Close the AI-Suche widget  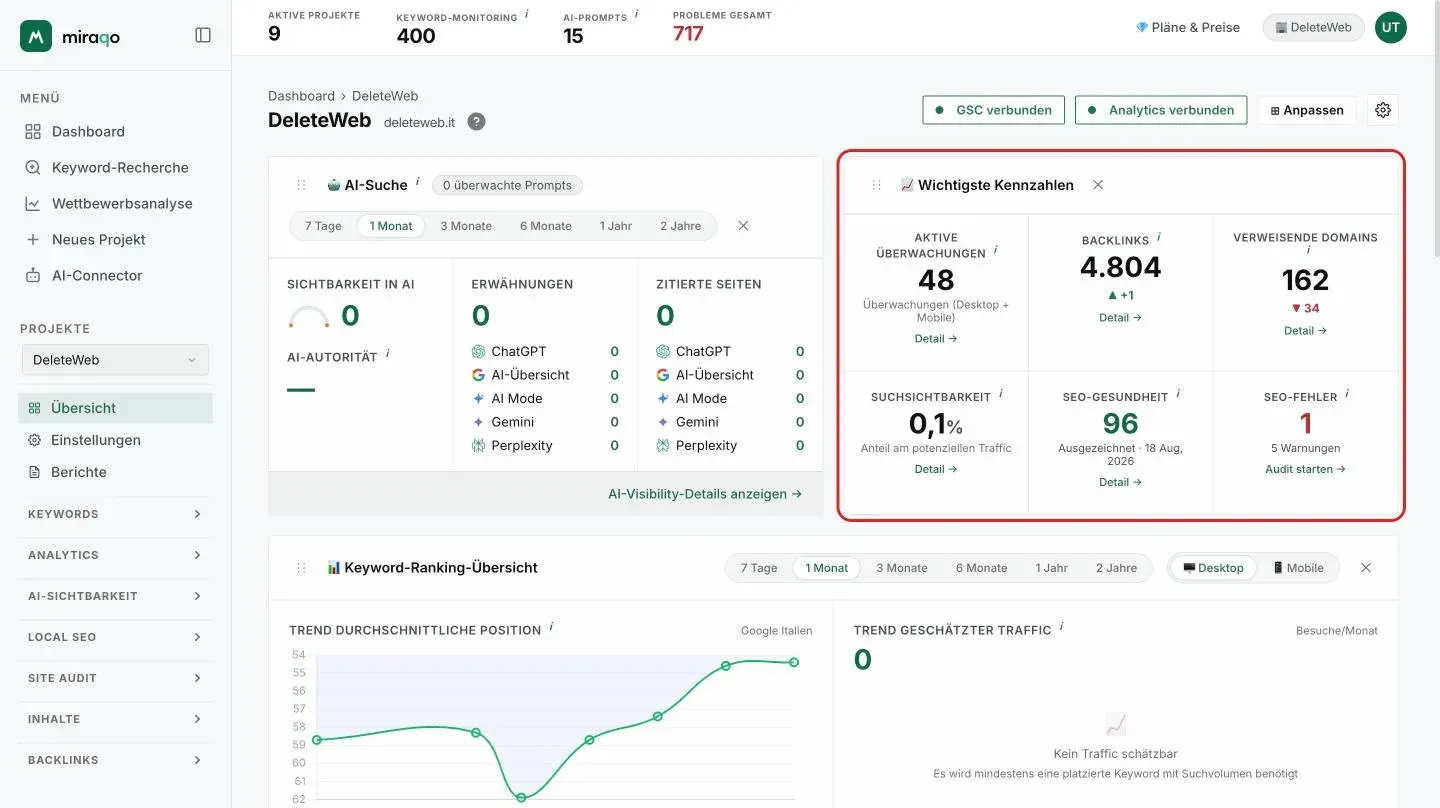click(x=743, y=226)
